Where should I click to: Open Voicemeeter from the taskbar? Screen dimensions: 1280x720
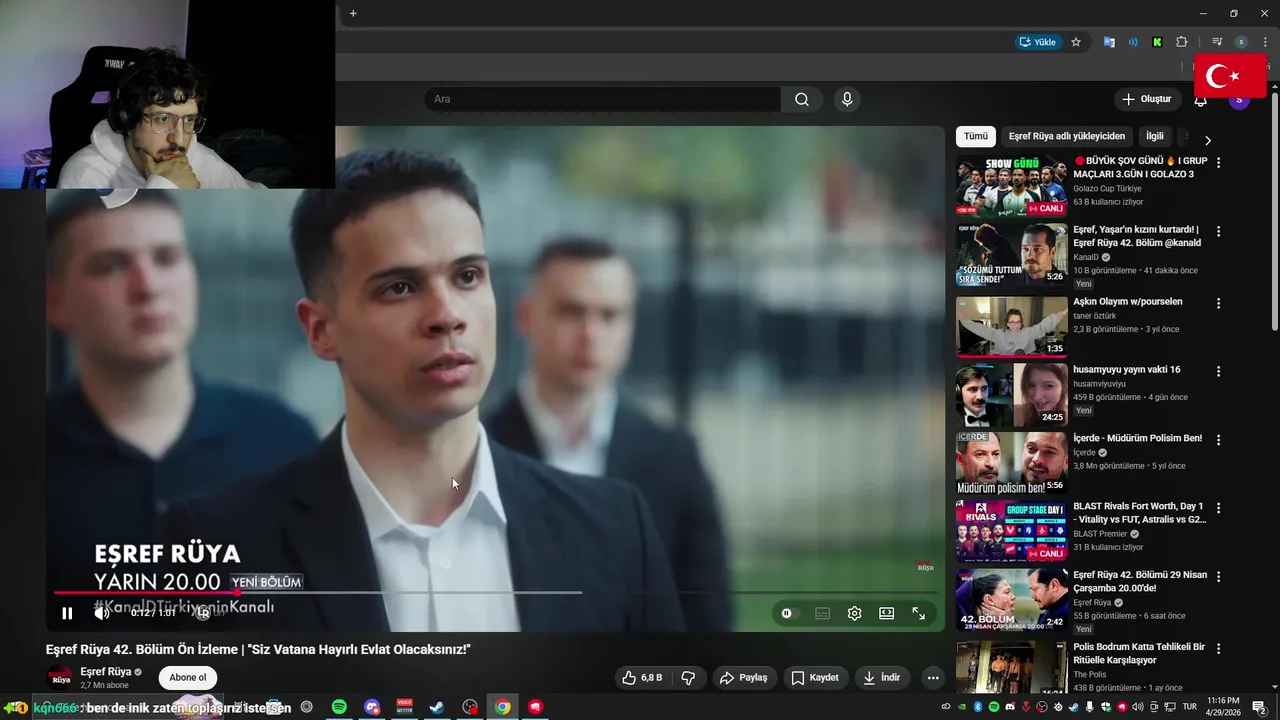click(x=404, y=707)
